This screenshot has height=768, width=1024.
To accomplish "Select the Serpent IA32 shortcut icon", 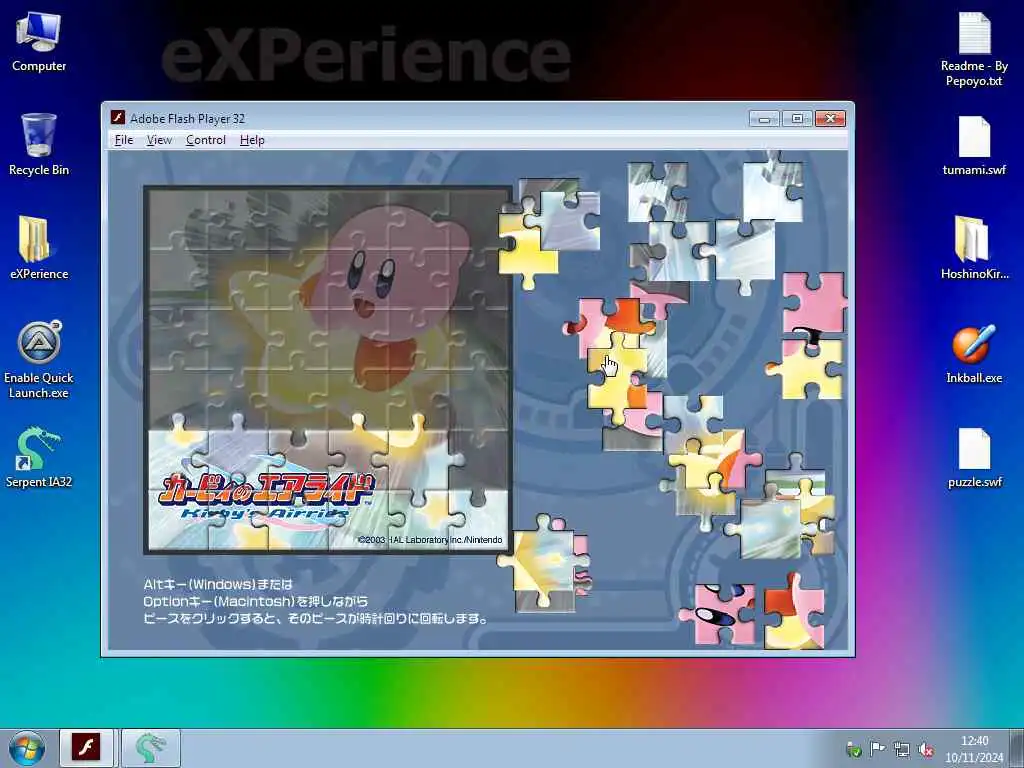I will pos(39,457).
